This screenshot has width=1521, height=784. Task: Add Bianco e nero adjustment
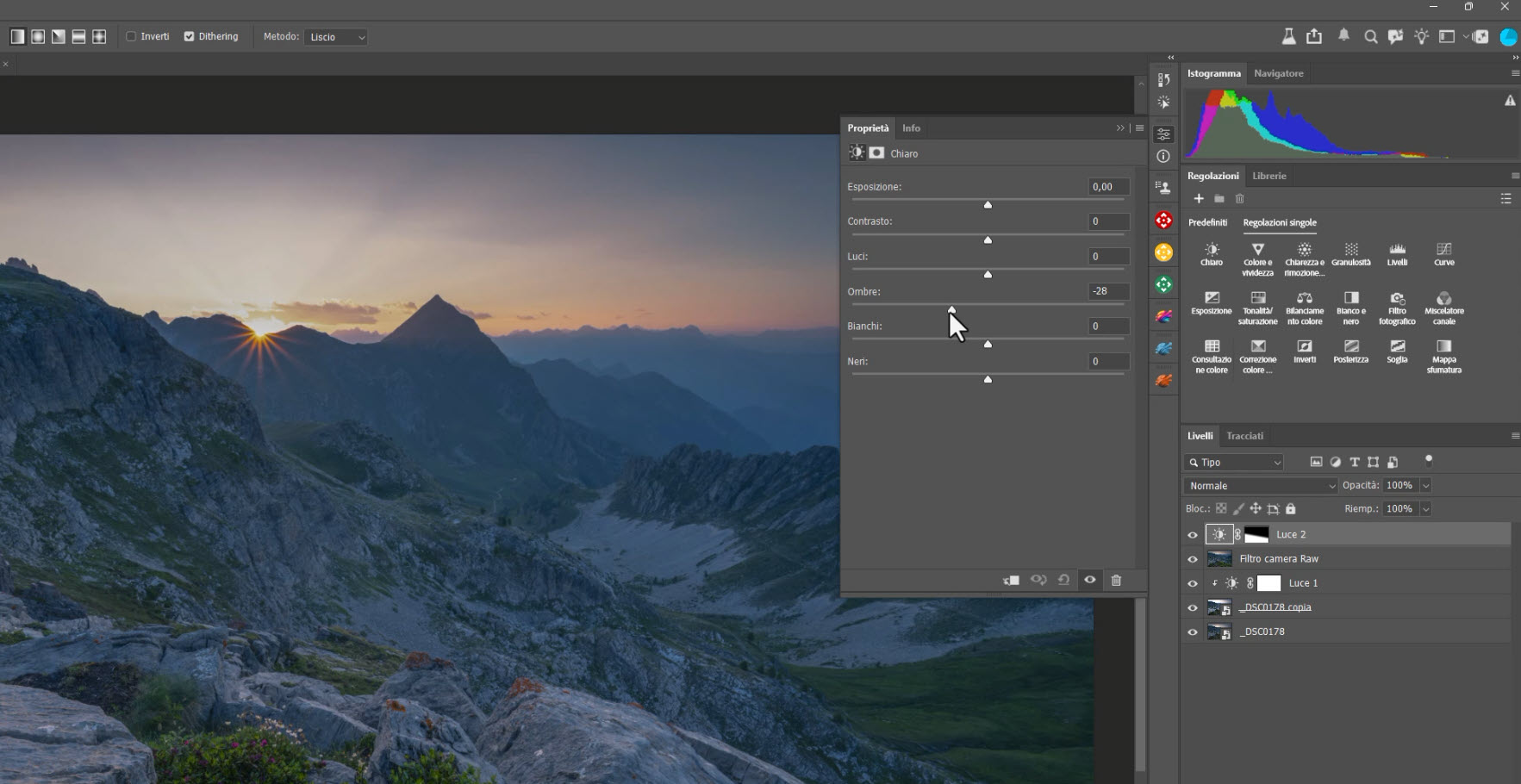click(1350, 308)
